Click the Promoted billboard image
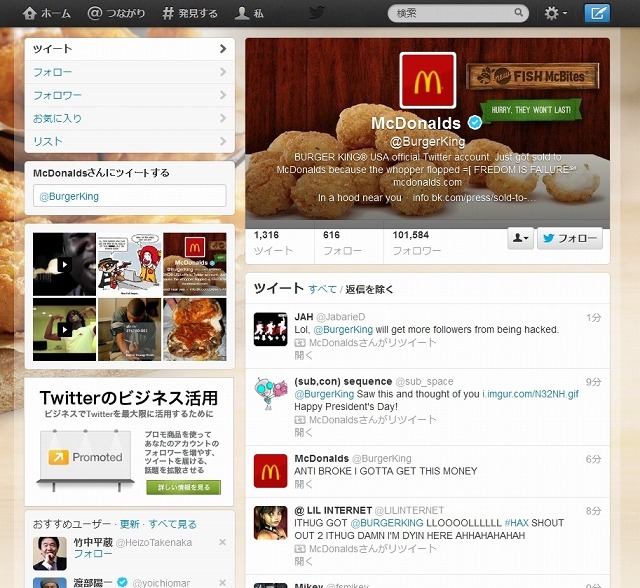The width and height of the screenshot is (640, 588). tap(85, 459)
